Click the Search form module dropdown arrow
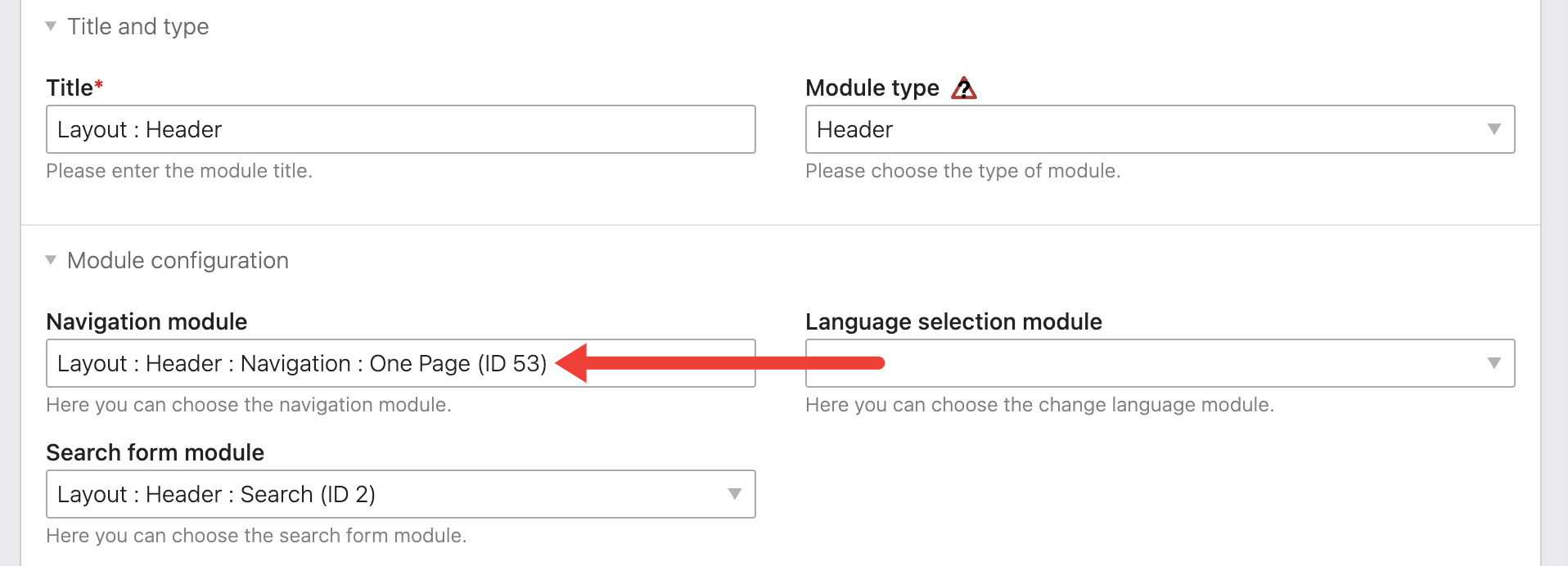 734,494
